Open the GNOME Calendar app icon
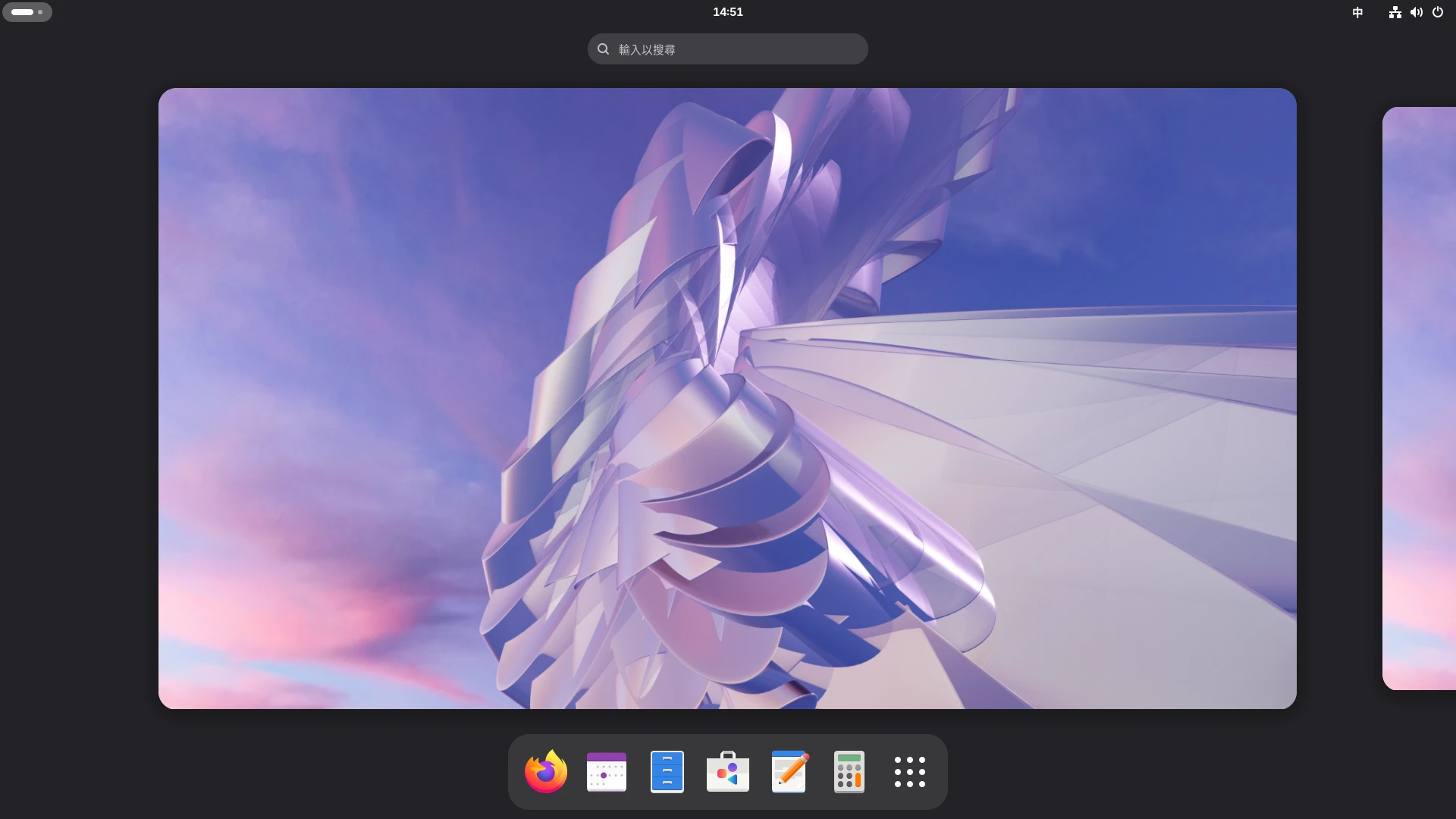Image resolution: width=1456 pixels, height=819 pixels. 607,772
